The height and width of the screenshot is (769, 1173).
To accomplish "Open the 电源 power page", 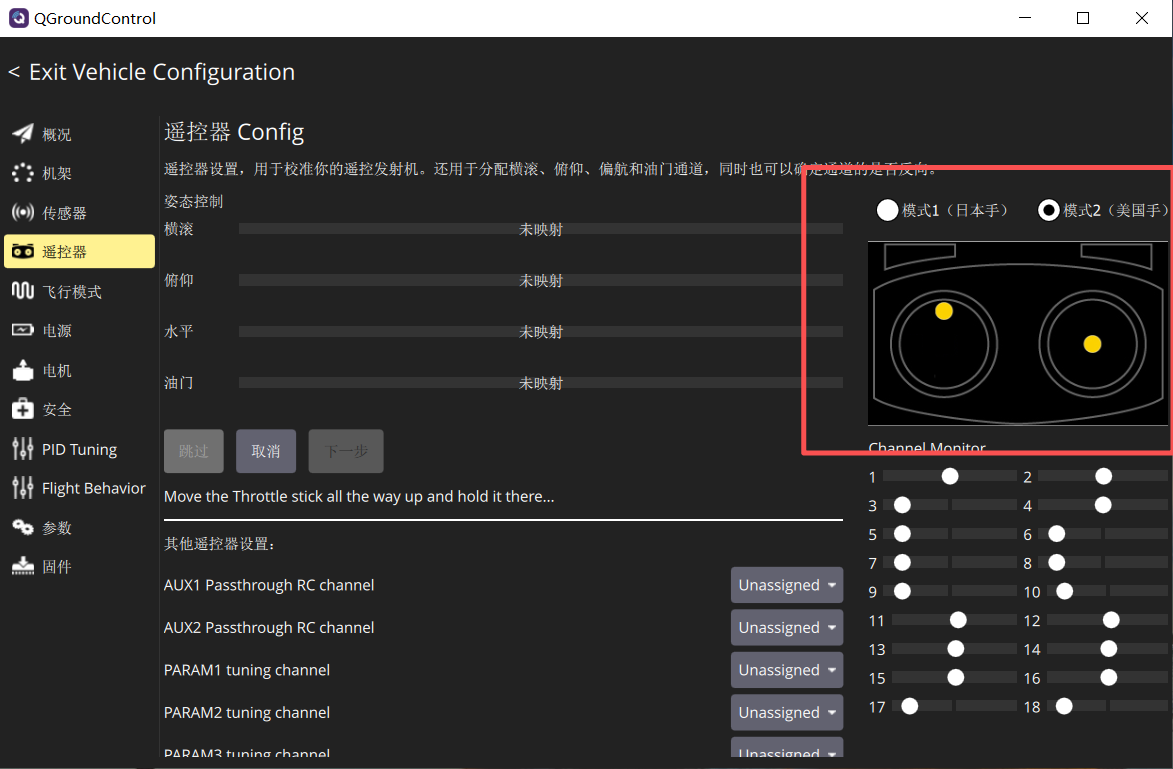I will click(x=79, y=330).
